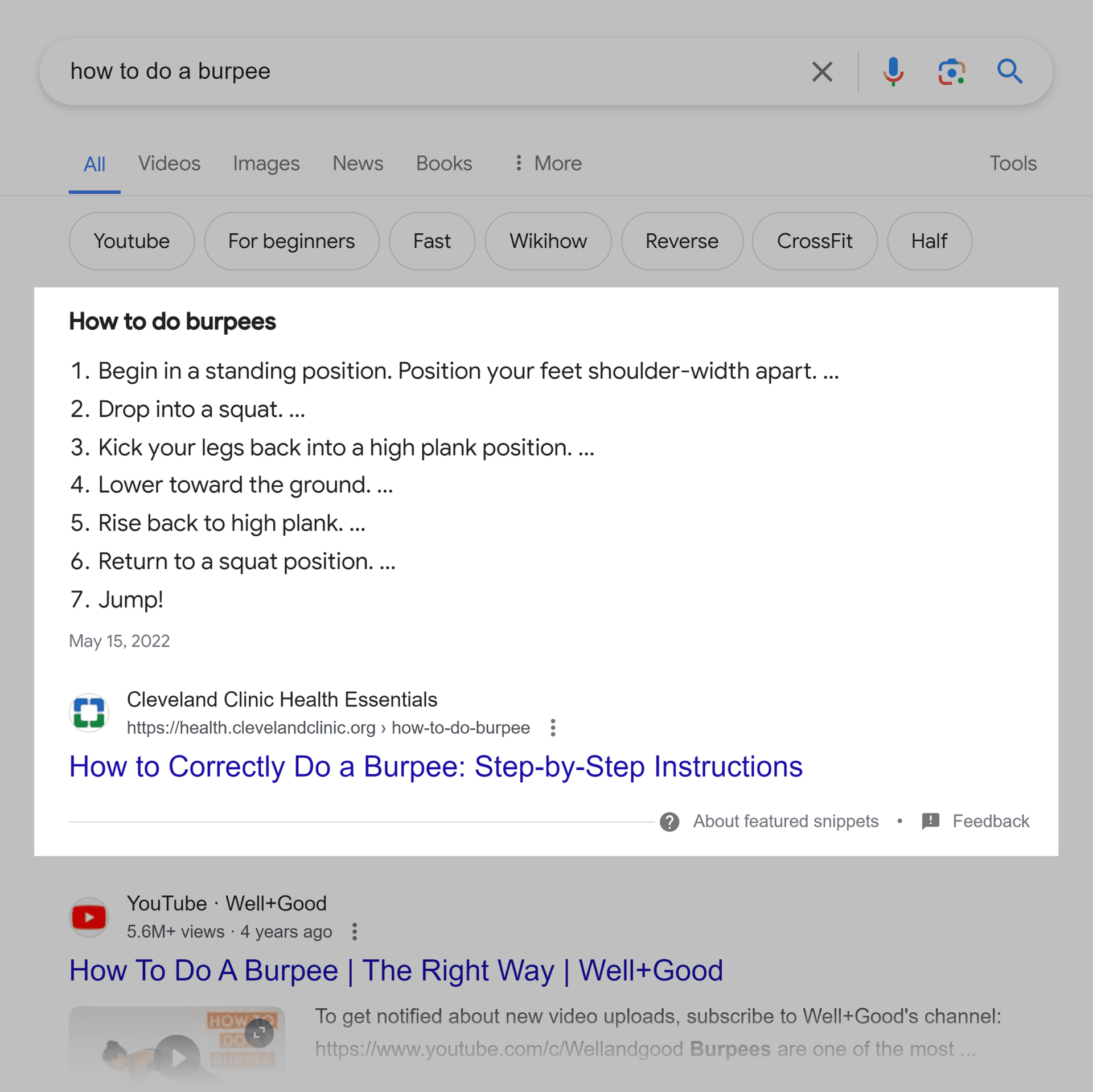
Task: Click the microphone icon for voice search
Action: [x=893, y=71]
